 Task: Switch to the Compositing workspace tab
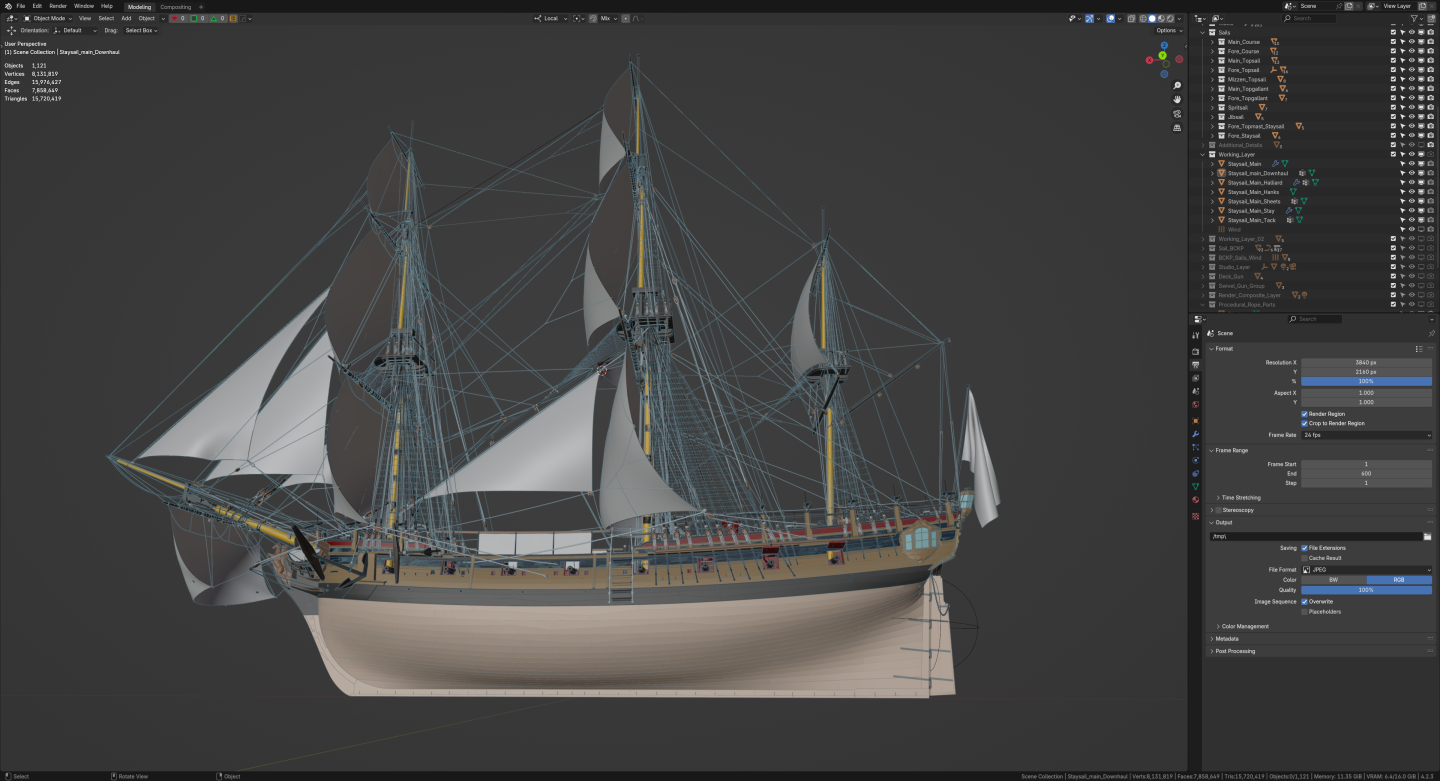[x=176, y=7]
